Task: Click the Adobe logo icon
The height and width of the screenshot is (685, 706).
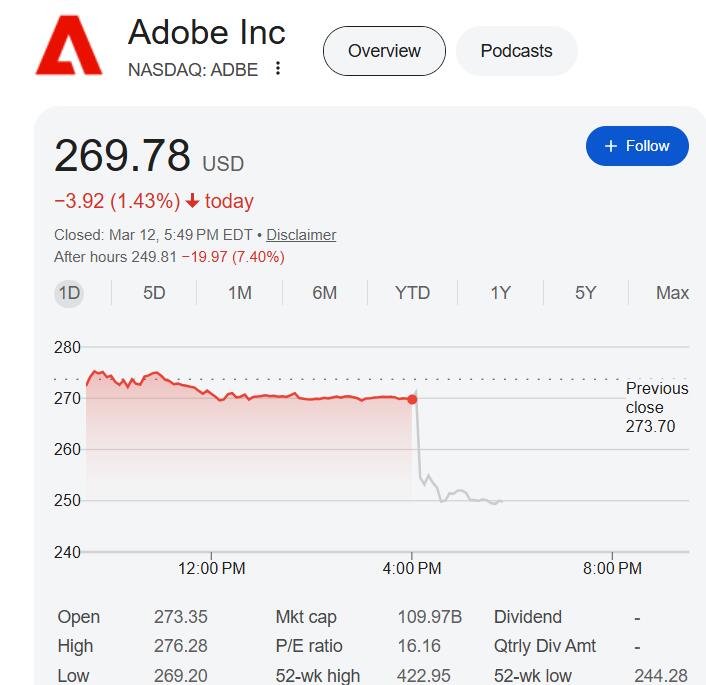Action: [68, 48]
